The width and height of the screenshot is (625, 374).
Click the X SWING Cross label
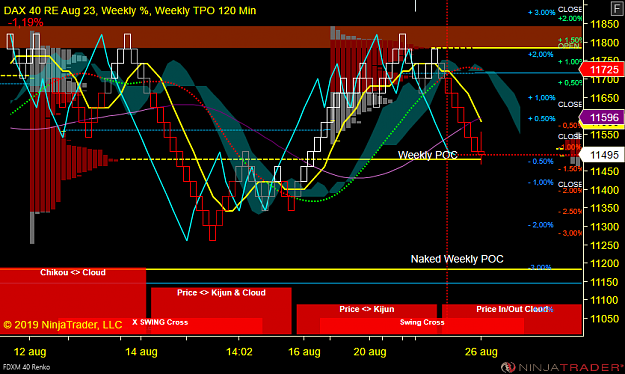(160, 322)
